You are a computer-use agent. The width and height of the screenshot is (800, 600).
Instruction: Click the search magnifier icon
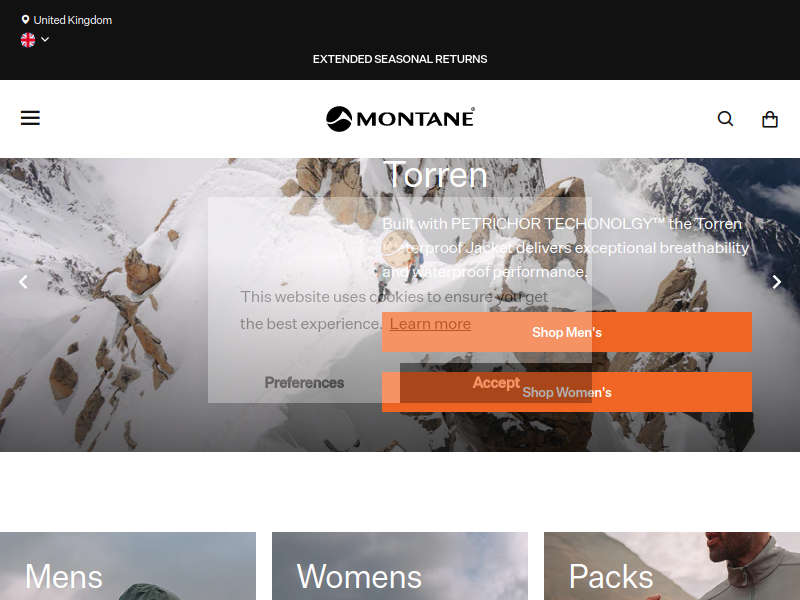(x=725, y=119)
